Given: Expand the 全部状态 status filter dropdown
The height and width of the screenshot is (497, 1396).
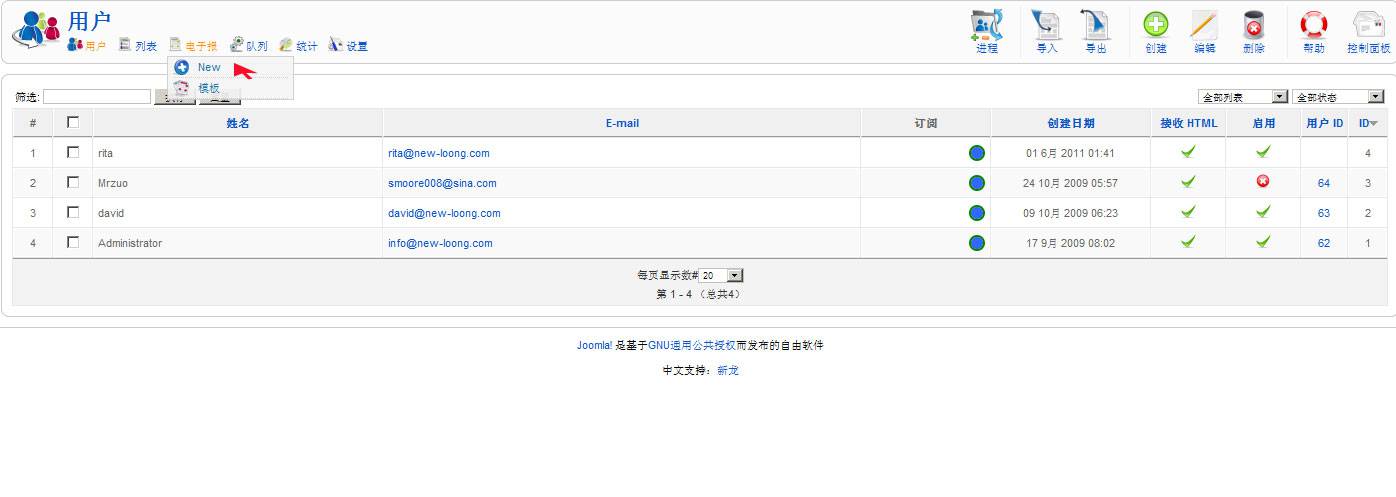Looking at the screenshot, I should point(1337,97).
